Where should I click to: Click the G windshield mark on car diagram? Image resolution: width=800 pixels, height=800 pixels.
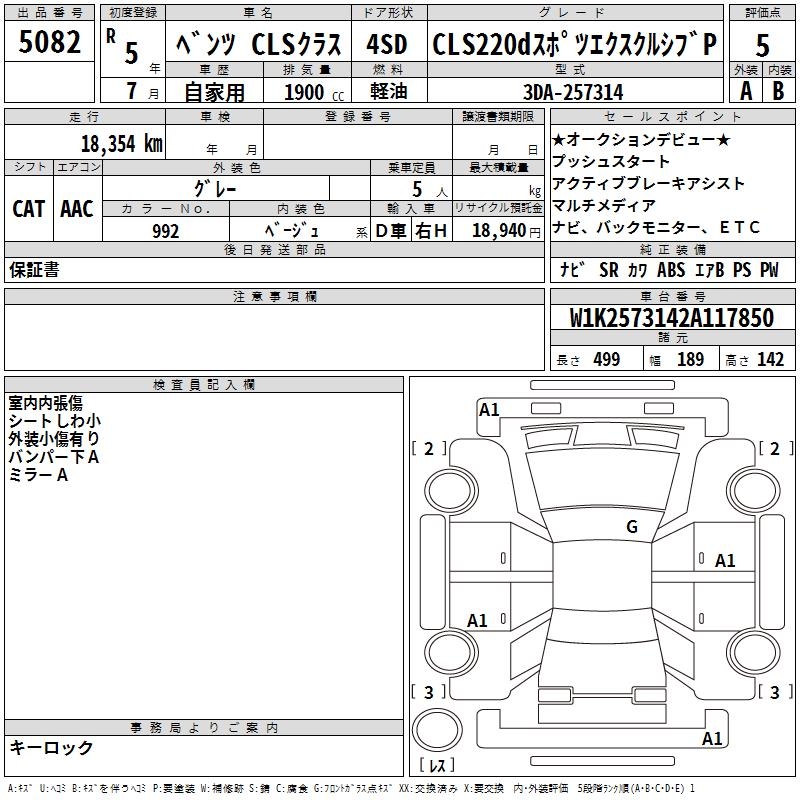click(631, 527)
